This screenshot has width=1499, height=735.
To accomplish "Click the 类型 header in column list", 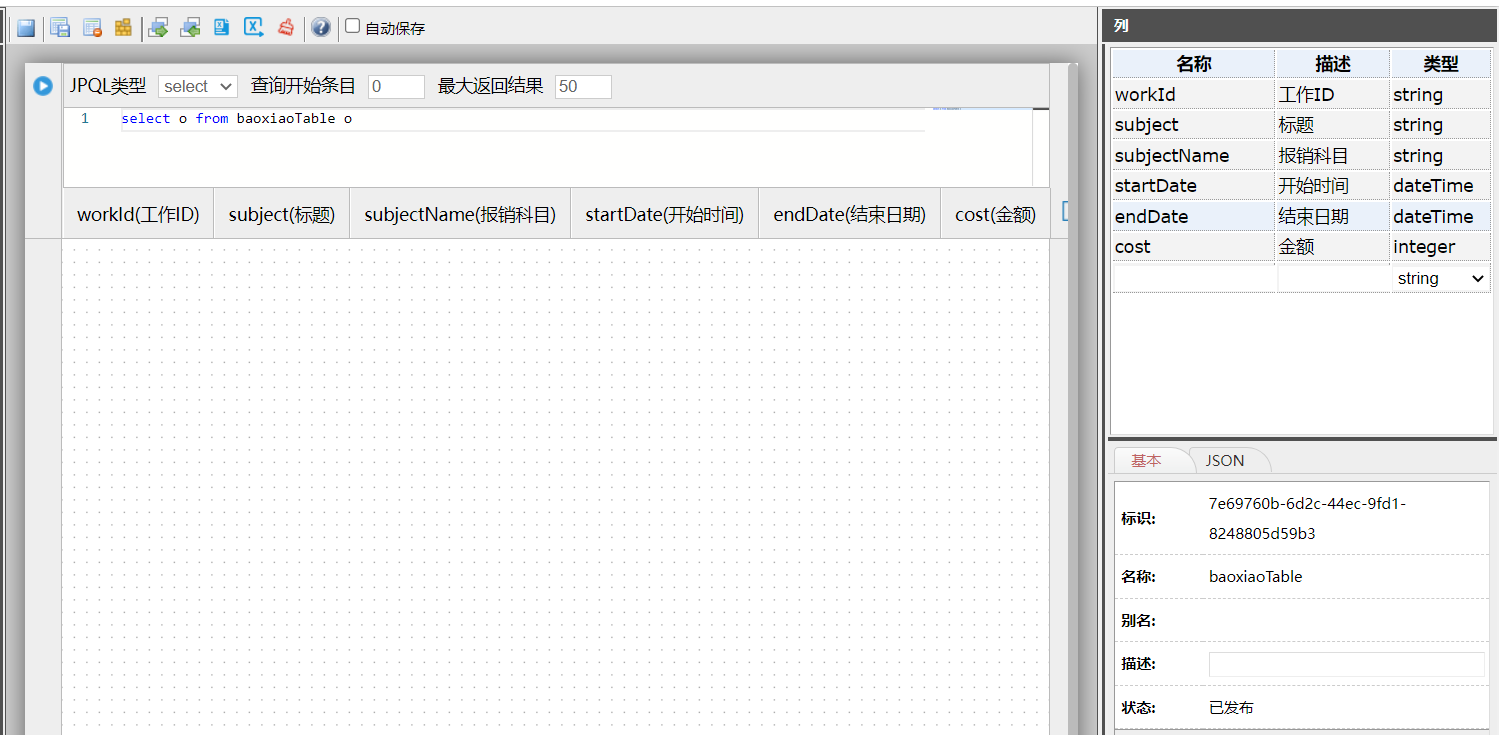I will pos(1441,64).
